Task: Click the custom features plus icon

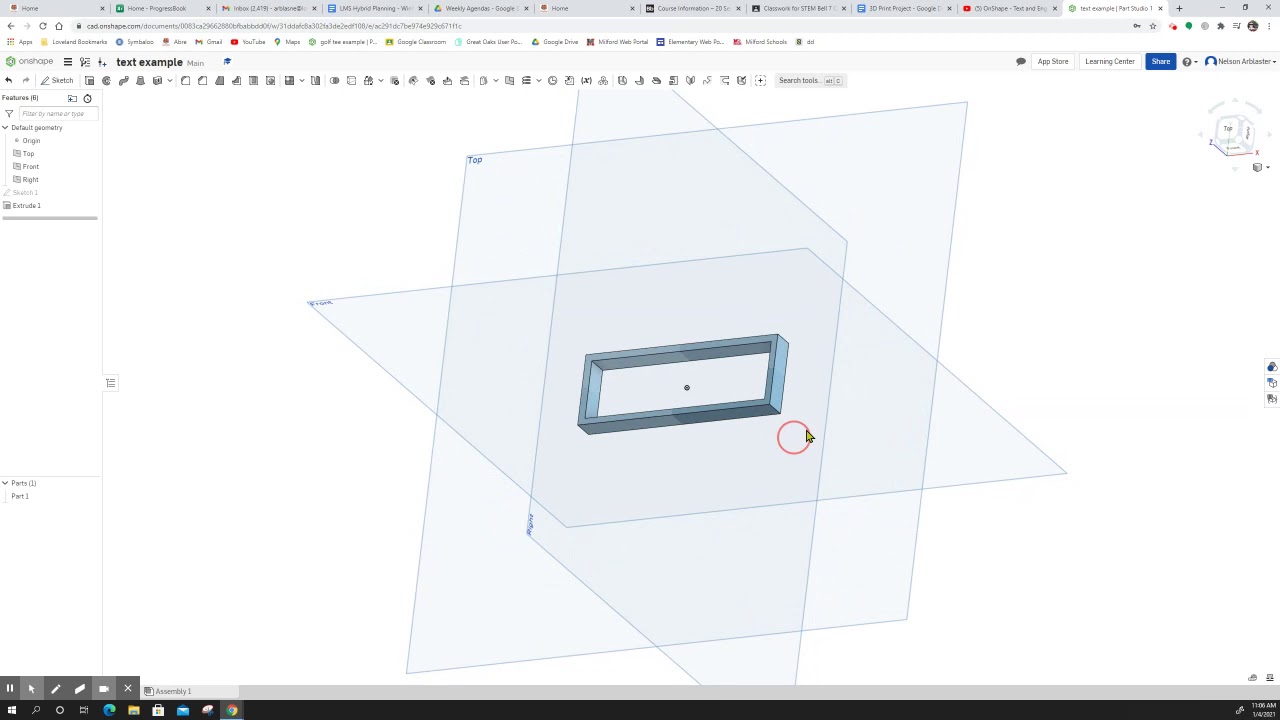Action: [x=760, y=80]
